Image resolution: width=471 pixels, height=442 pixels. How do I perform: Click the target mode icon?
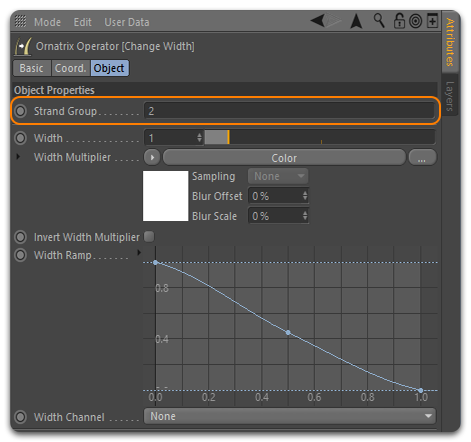tap(415, 22)
